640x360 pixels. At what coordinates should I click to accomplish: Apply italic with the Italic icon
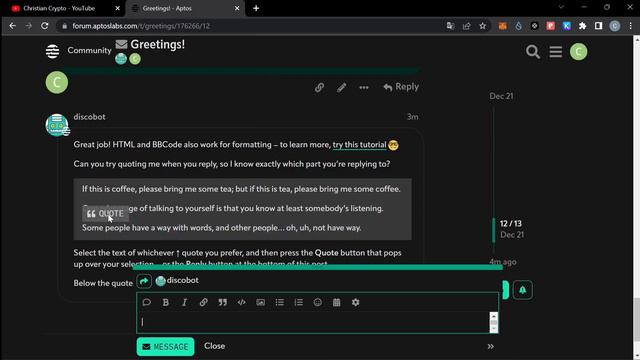tap(184, 302)
